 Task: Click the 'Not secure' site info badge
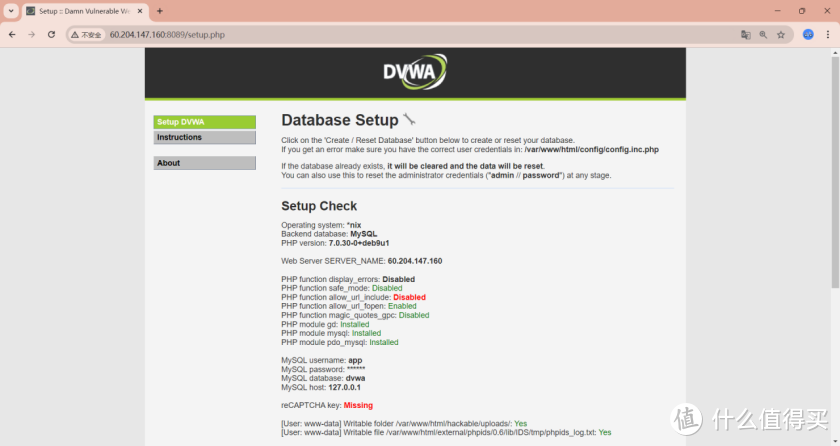coord(86,34)
